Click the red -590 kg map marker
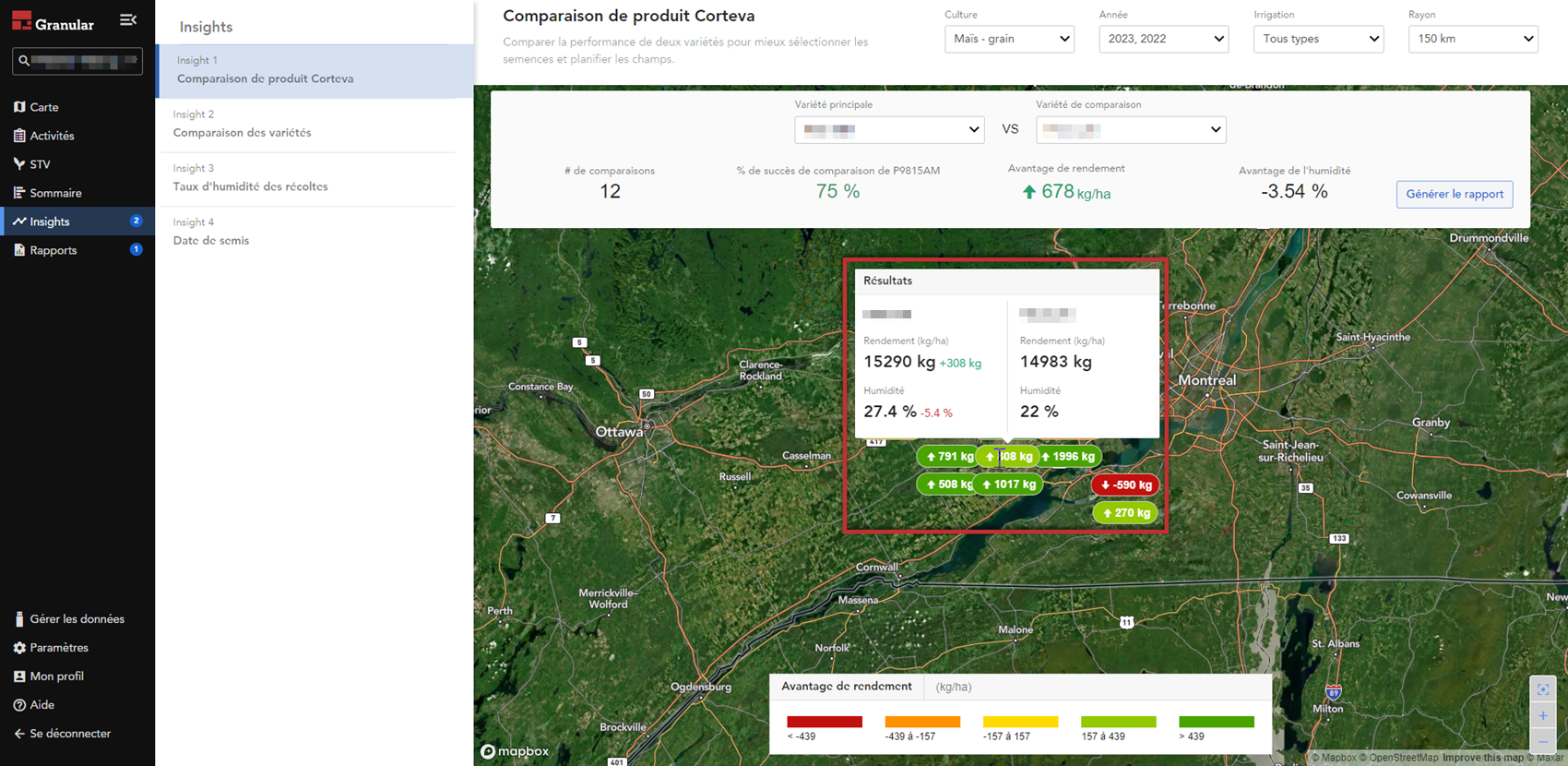This screenshot has height=766, width=1568. [1125, 485]
